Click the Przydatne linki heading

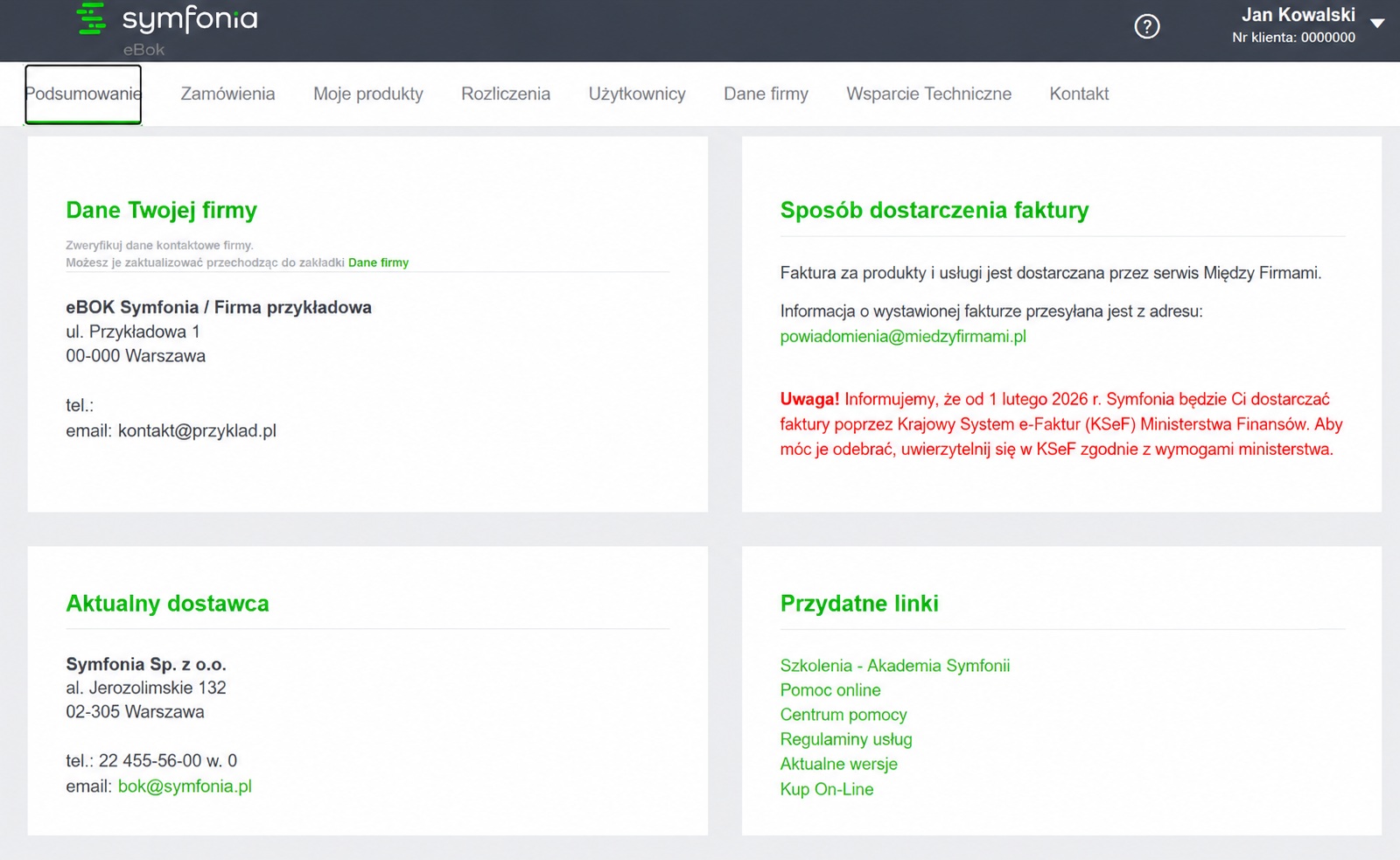pos(859,604)
